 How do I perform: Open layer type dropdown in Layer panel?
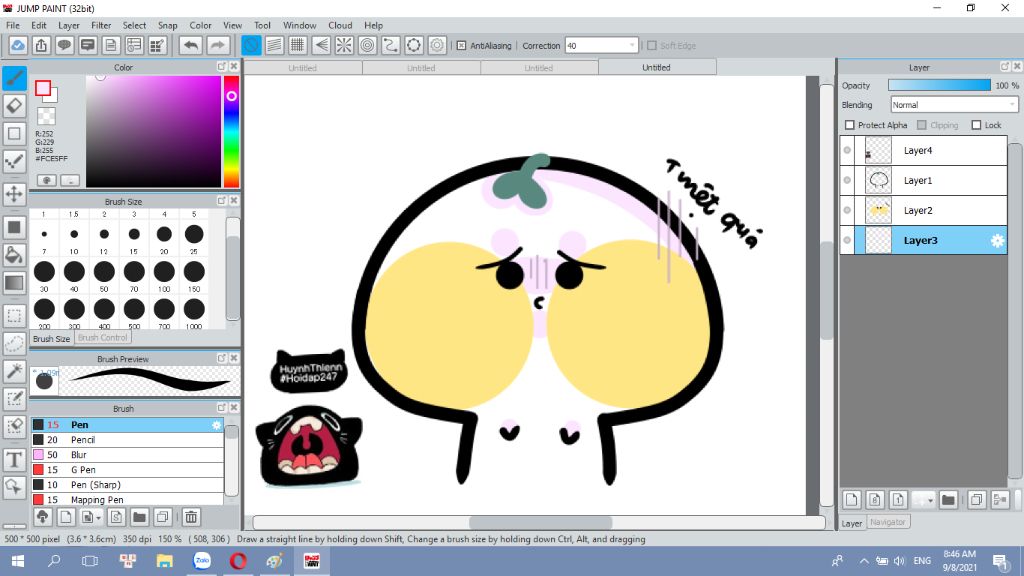coord(931,501)
